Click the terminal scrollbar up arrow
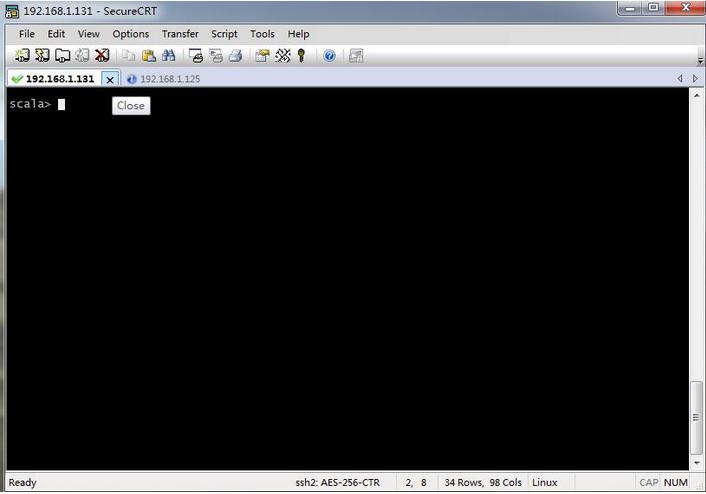 point(697,95)
